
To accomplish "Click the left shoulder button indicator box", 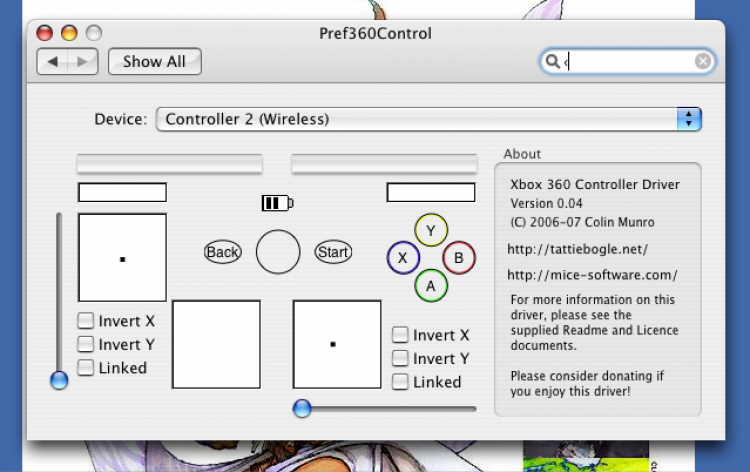I will [122, 192].
